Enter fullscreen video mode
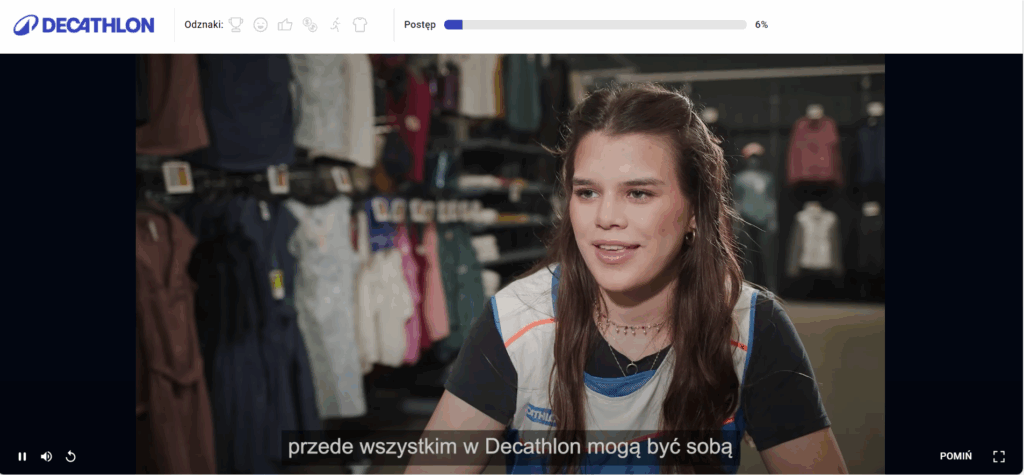Screen dimensions: 1024x475 [998, 456]
